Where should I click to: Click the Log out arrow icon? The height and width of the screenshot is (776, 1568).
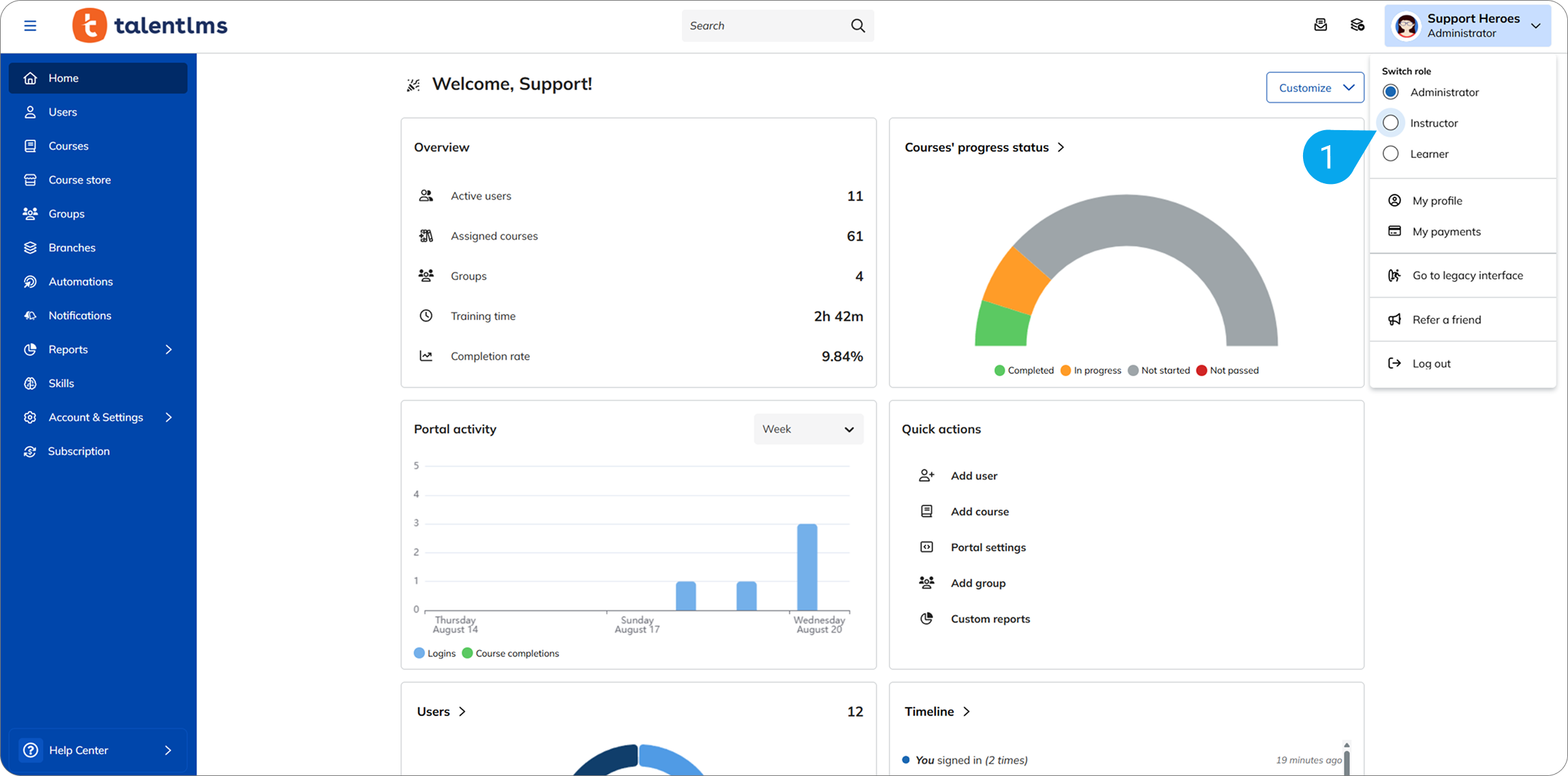(1394, 363)
